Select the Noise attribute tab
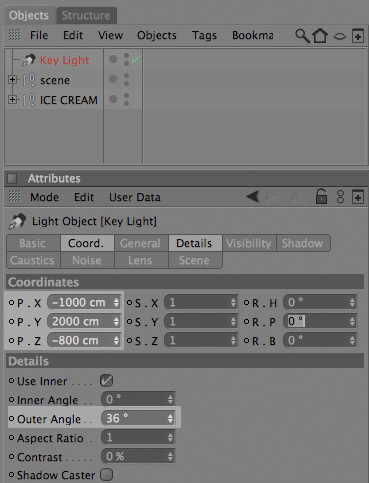The height and width of the screenshot is (483, 369). point(87,260)
